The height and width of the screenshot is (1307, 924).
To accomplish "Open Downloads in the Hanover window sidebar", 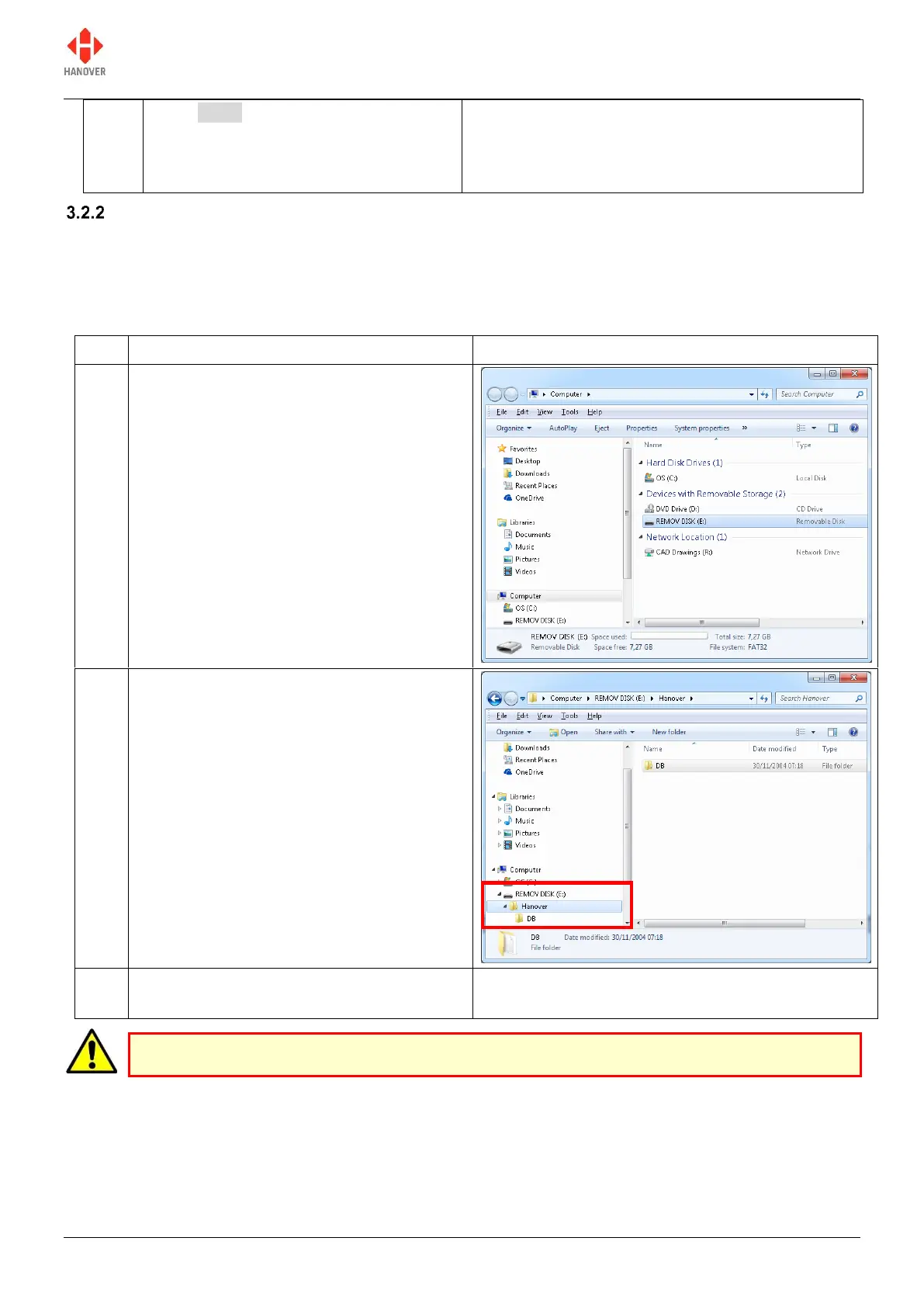I will [x=526, y=748].
